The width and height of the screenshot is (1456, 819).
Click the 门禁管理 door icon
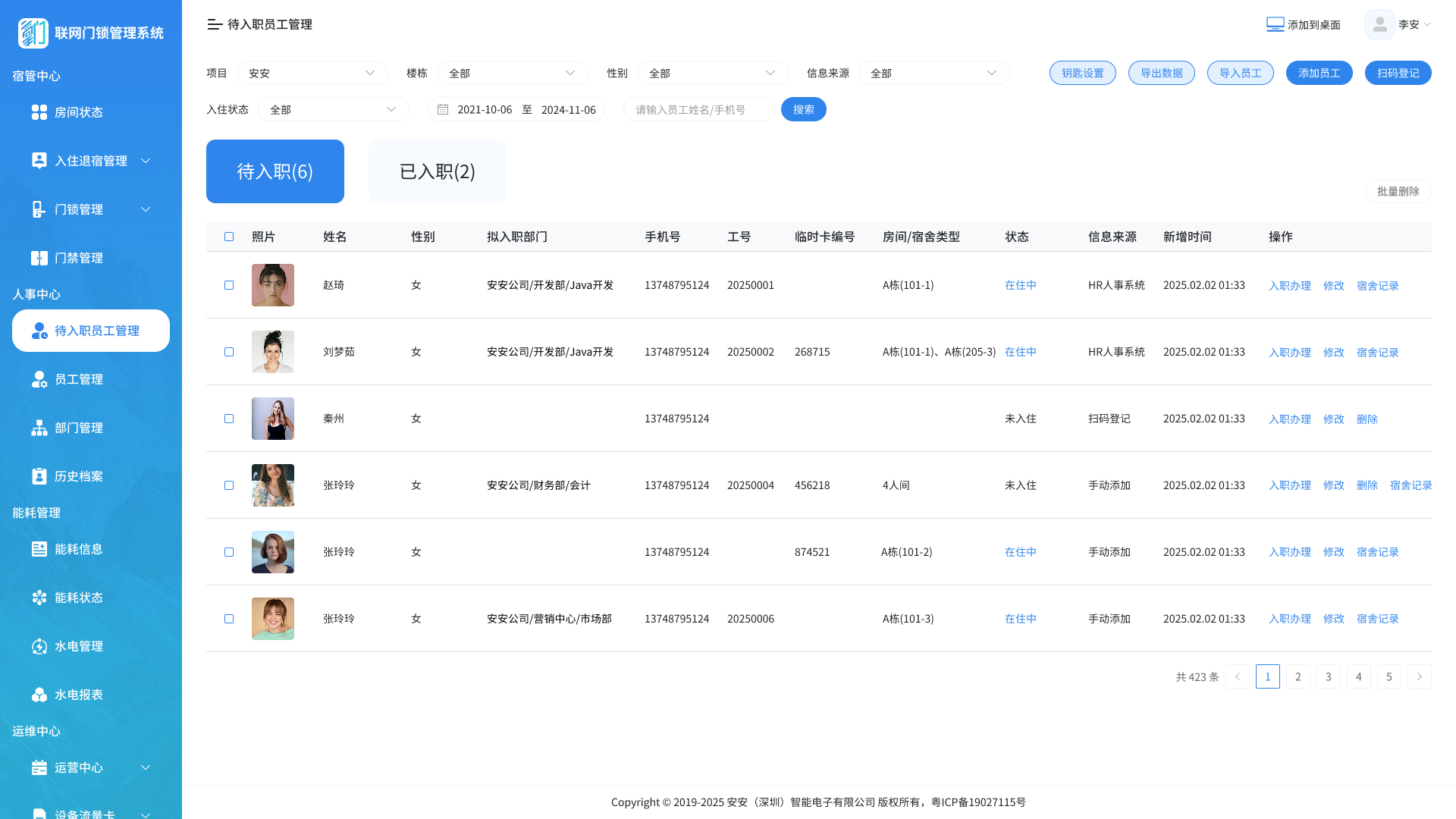pos(39,258)
